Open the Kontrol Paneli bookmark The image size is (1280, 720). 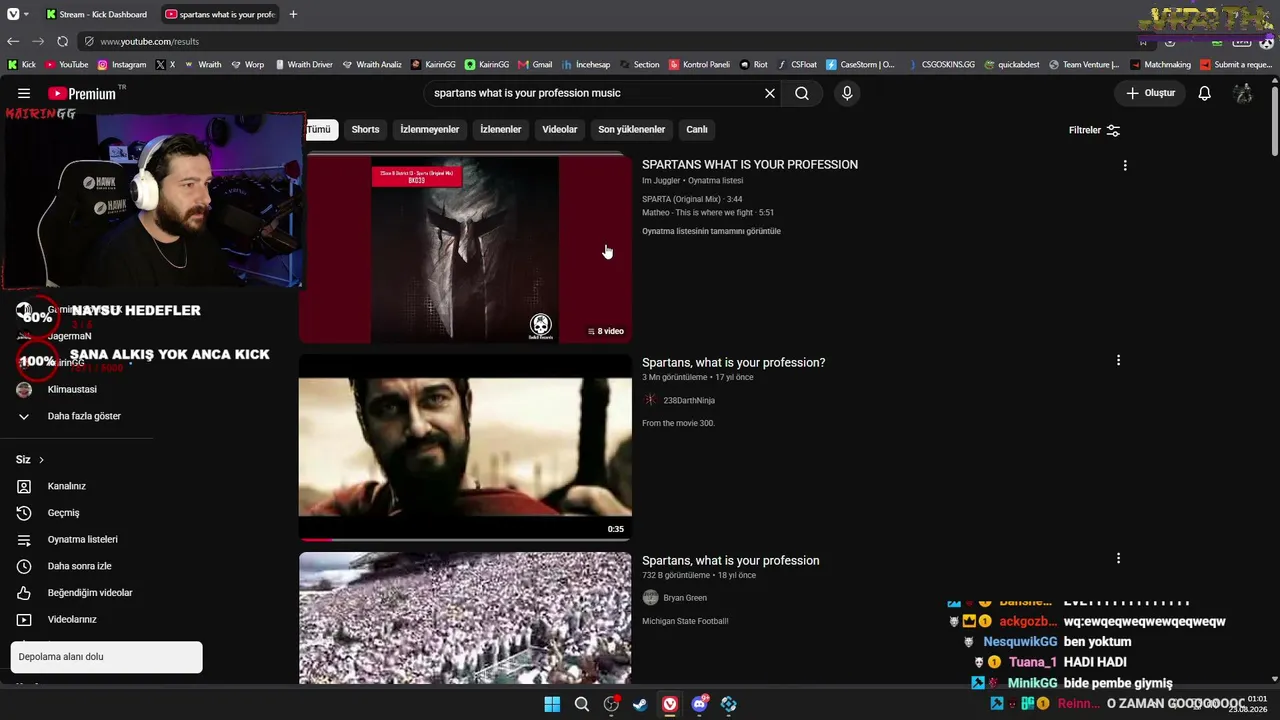699,64
